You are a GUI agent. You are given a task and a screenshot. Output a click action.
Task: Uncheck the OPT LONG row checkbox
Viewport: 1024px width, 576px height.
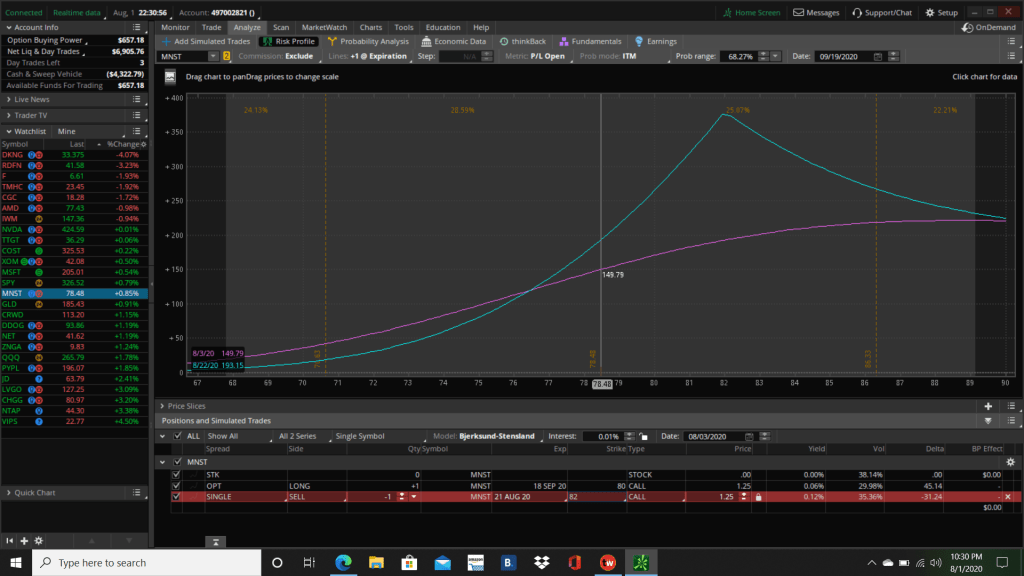(x=178, y=485)
